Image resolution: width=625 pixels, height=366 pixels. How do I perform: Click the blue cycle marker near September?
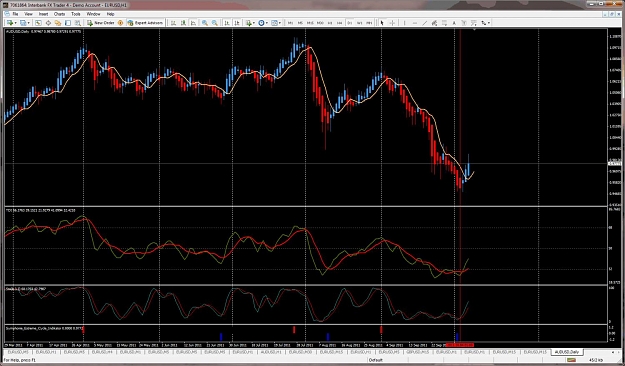click(x=457, y=336)
